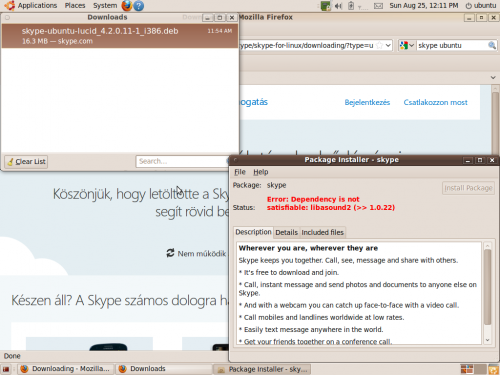This screenshot has height=375, width=500.
Task: Open the Package Installer window menu icon
Action: 235,160
